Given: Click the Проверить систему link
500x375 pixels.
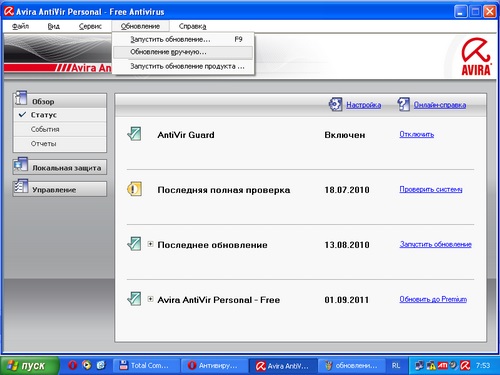Looking at the screenshot, I should tap(431, 189).
